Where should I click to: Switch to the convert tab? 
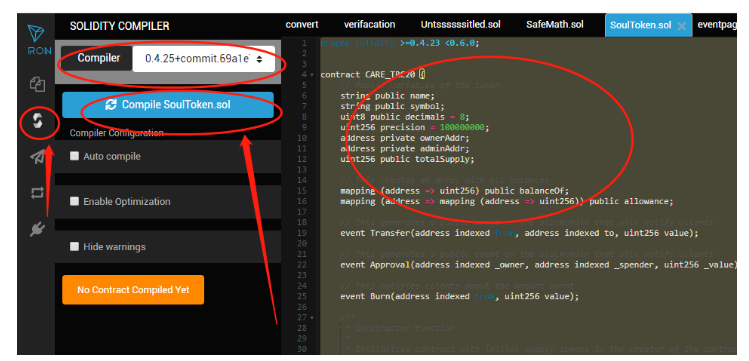point(302,24)
